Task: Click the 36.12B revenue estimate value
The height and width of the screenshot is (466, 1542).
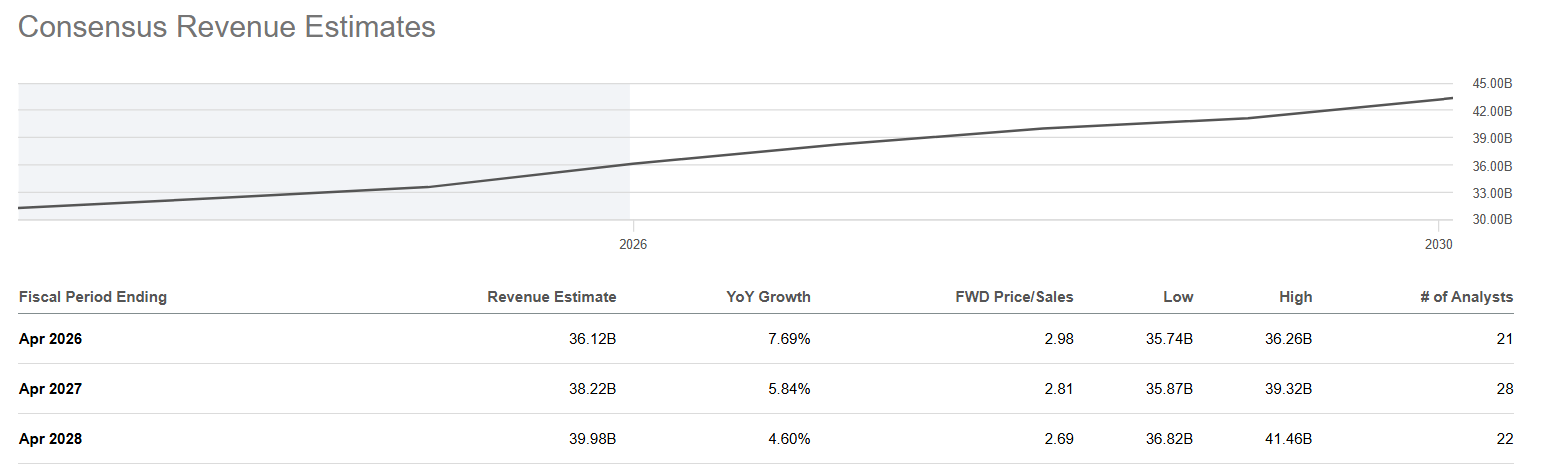Action: (592, 339)
